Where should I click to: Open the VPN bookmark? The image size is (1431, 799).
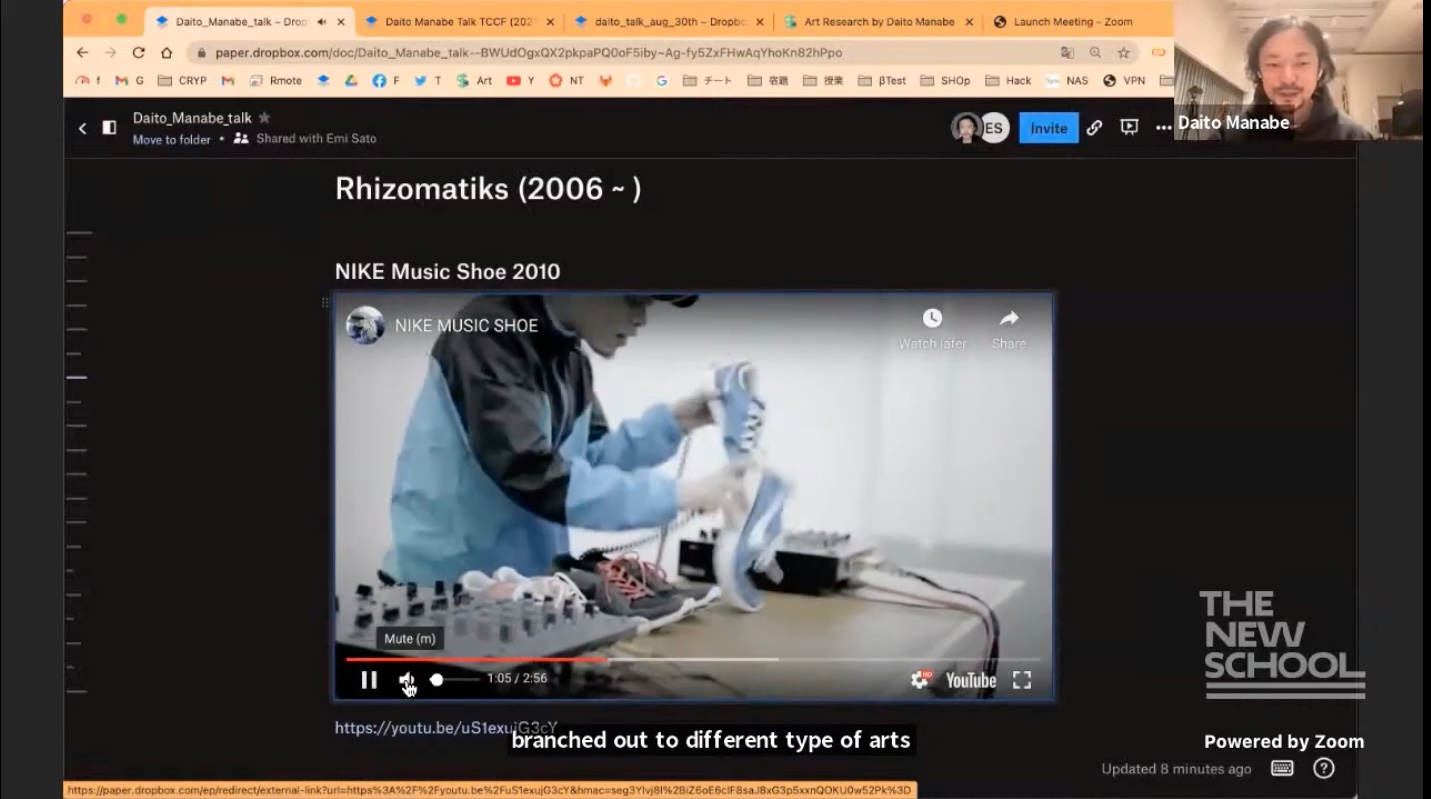1124,81
